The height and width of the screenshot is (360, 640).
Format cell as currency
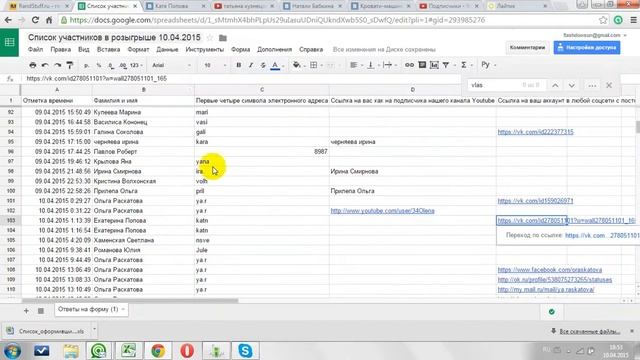pos(87,65)
